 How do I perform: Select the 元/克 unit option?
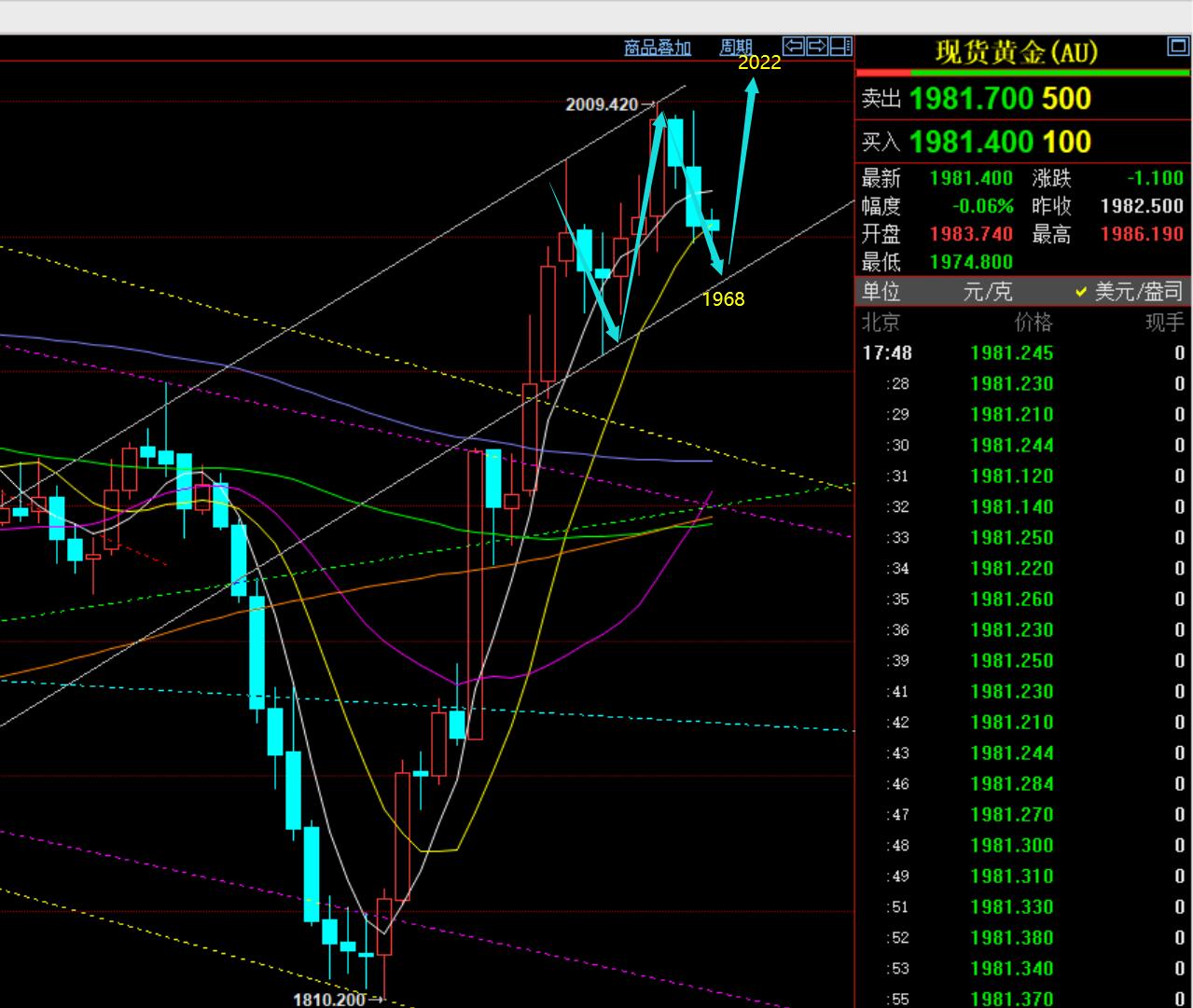tap(988, 292)
